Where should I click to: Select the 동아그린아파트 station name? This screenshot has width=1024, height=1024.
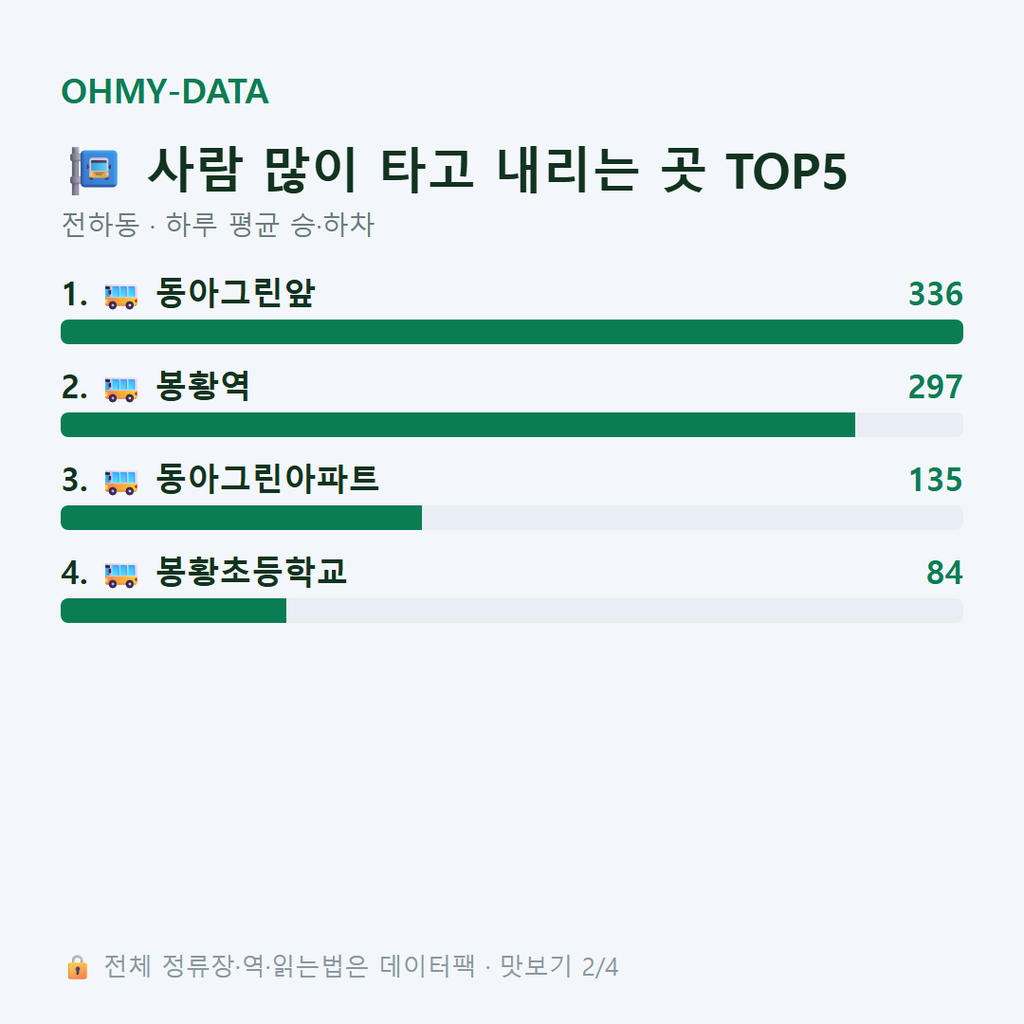[x=267, y=479]
